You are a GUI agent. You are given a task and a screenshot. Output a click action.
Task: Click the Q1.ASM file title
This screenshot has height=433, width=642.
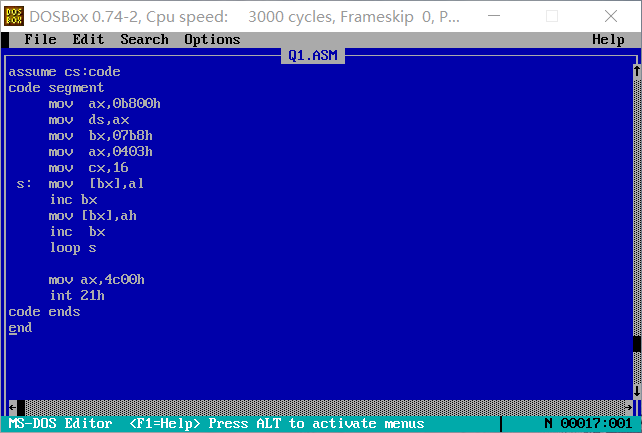click(313, 55)
